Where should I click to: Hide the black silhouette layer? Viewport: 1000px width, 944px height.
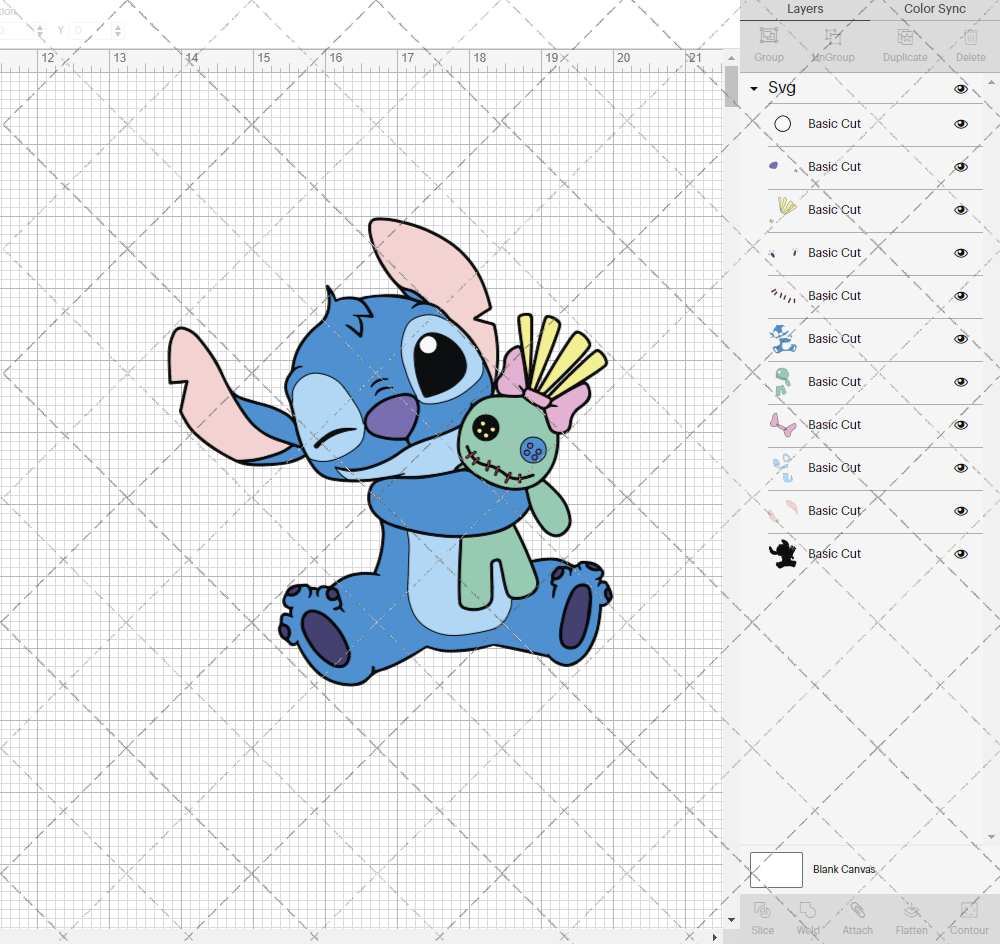click(960, 554)
